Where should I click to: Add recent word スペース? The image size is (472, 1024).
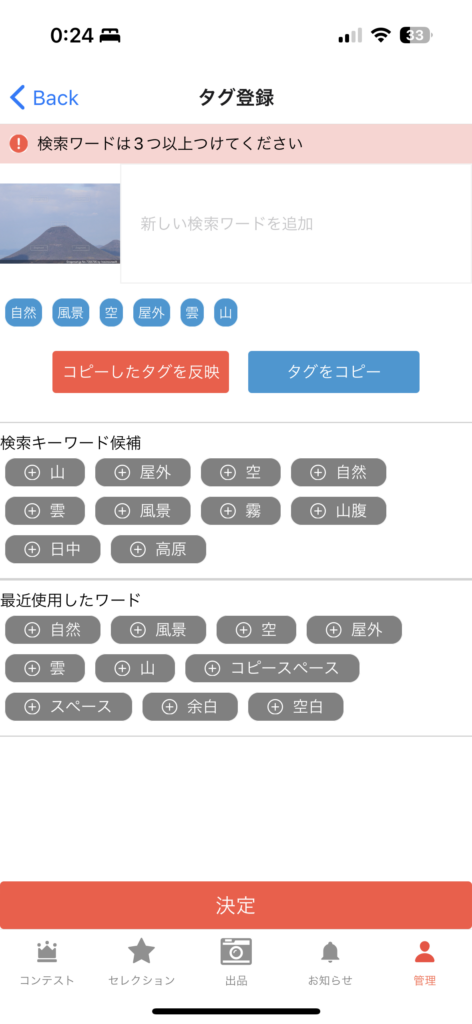[69, 707]
